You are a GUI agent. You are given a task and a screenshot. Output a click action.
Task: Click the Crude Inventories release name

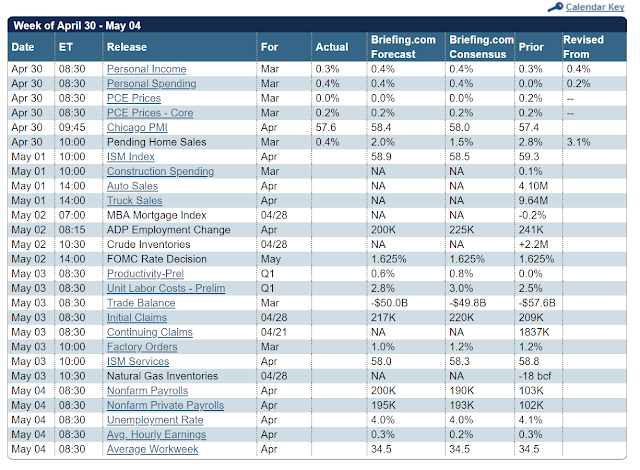[149, 244]
